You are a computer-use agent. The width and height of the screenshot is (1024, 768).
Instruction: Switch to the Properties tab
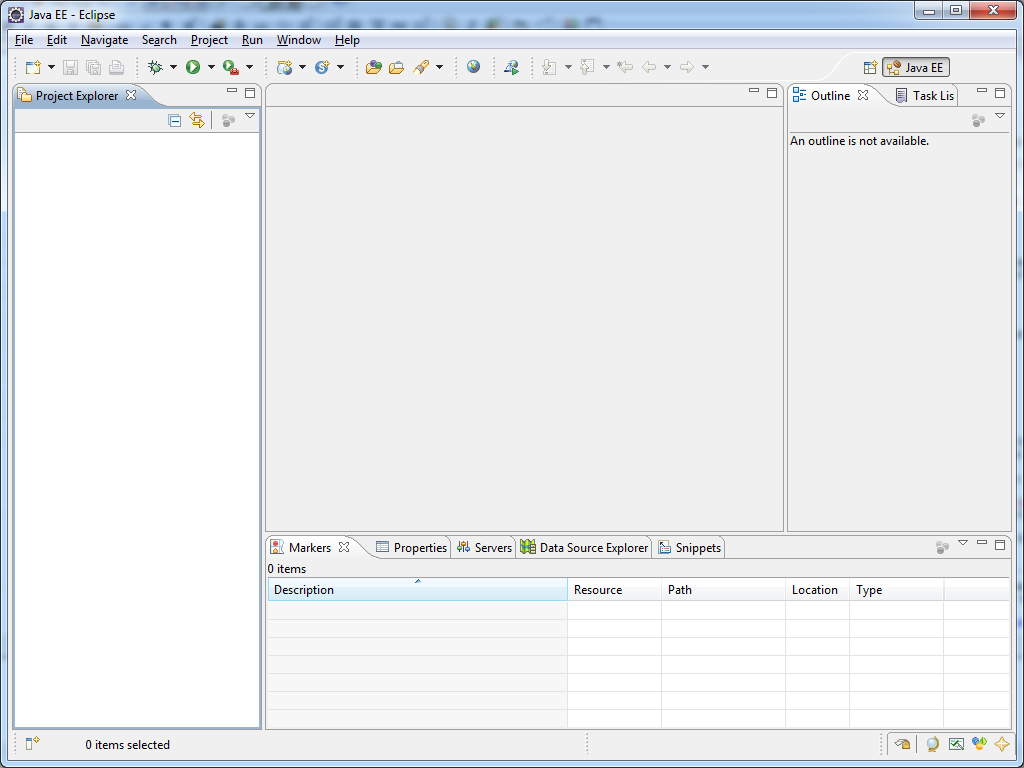[412, 547]
